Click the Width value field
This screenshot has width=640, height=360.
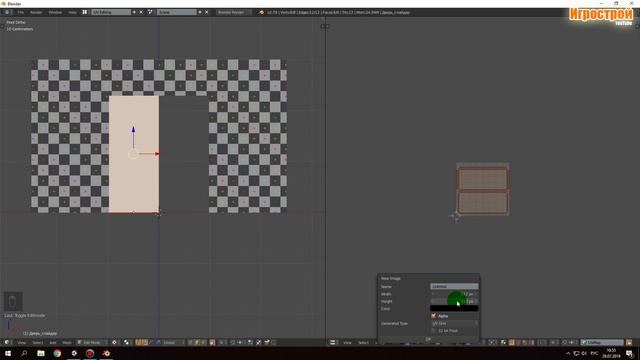point(454,294)
